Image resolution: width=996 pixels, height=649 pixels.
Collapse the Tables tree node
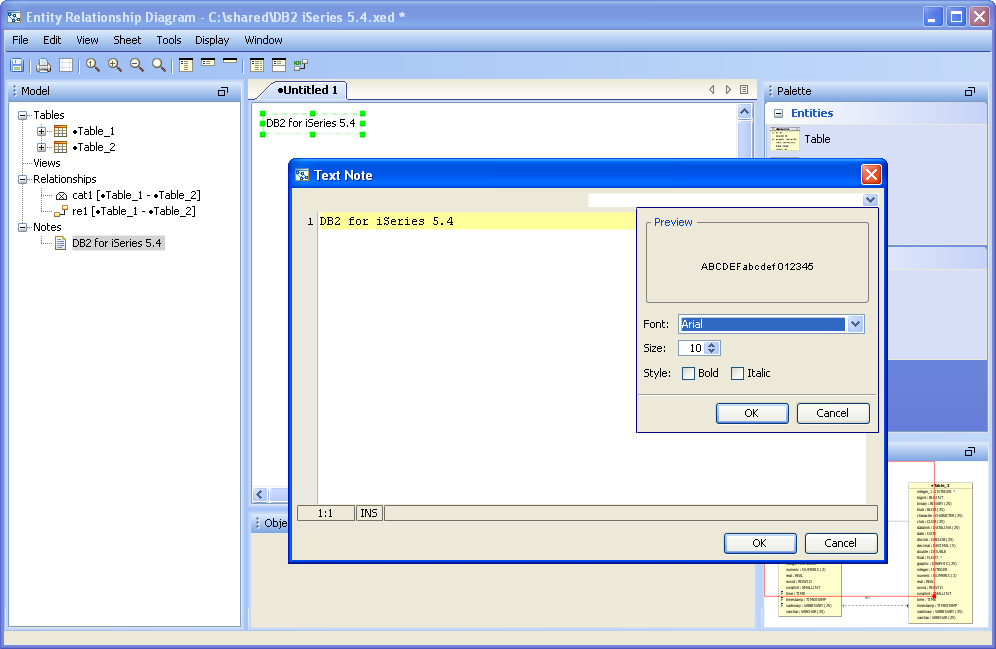click(23, 116)
